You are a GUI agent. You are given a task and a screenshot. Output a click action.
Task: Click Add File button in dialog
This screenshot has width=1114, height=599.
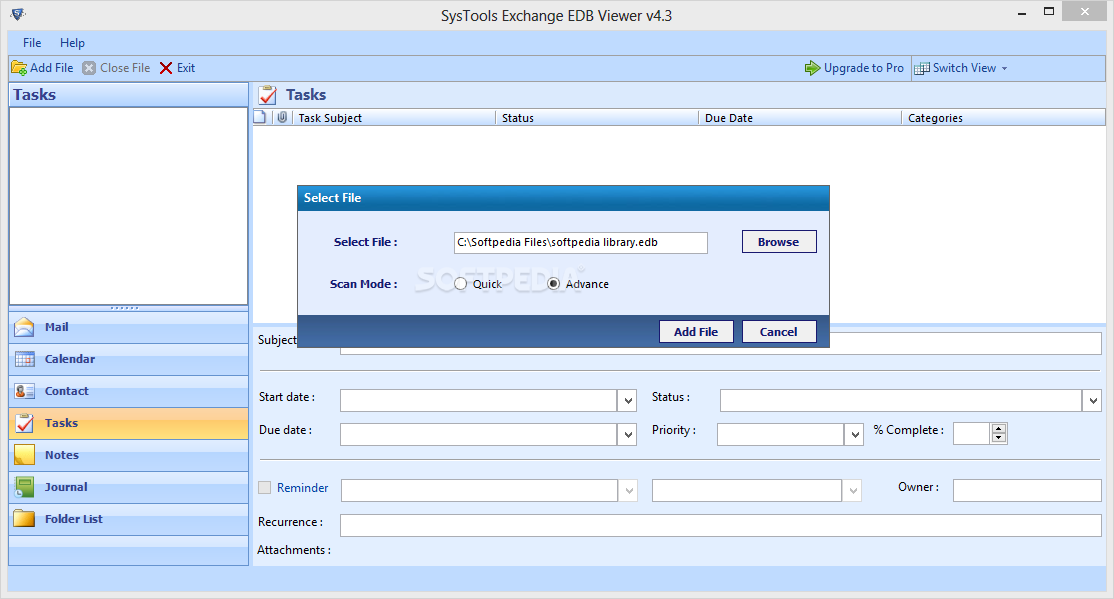(x=696, y=332)
